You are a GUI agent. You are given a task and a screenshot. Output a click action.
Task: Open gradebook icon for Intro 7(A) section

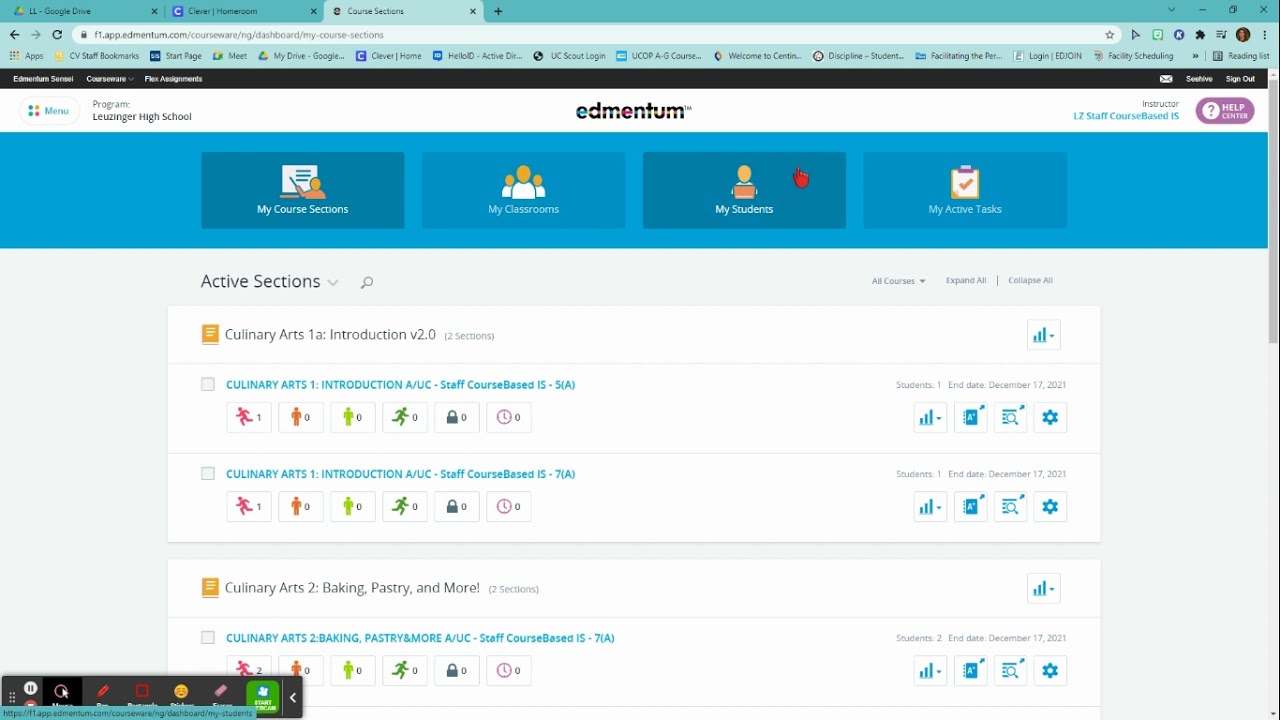pyautogui.click(x=970, y=506)
